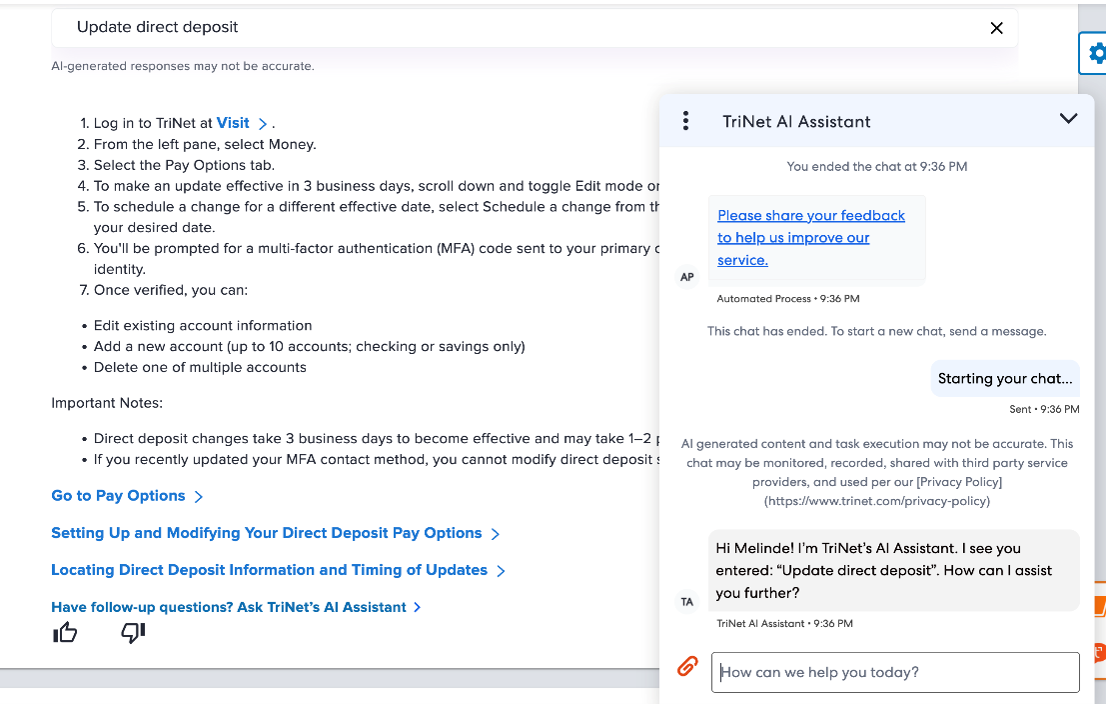Click the Important Notes heading
1106x704 pixels.
107,403
